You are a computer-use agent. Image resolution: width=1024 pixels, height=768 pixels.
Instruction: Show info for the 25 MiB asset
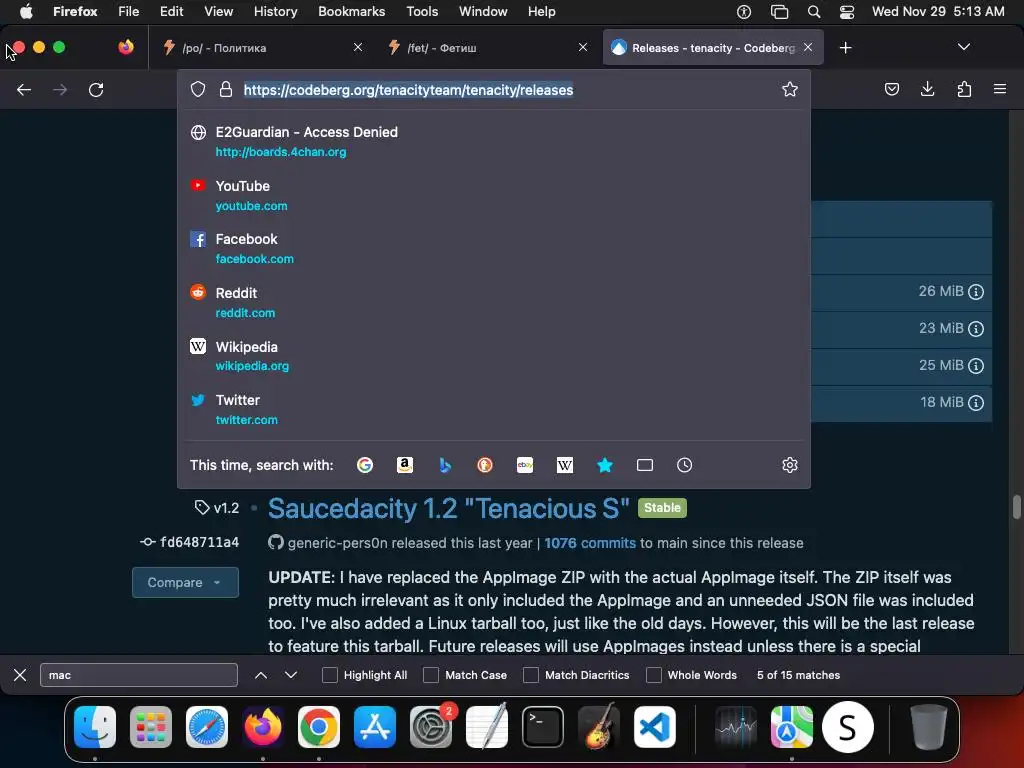point(976,366)
